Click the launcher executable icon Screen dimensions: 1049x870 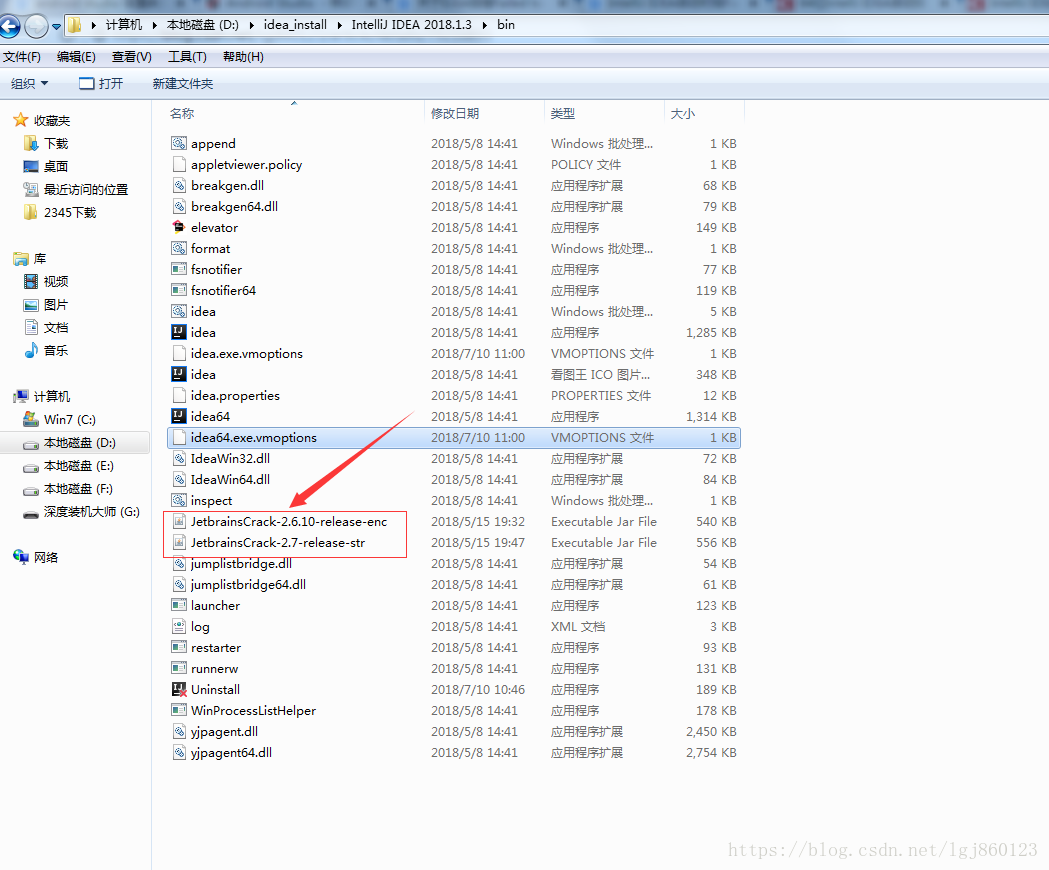point(179,606)
